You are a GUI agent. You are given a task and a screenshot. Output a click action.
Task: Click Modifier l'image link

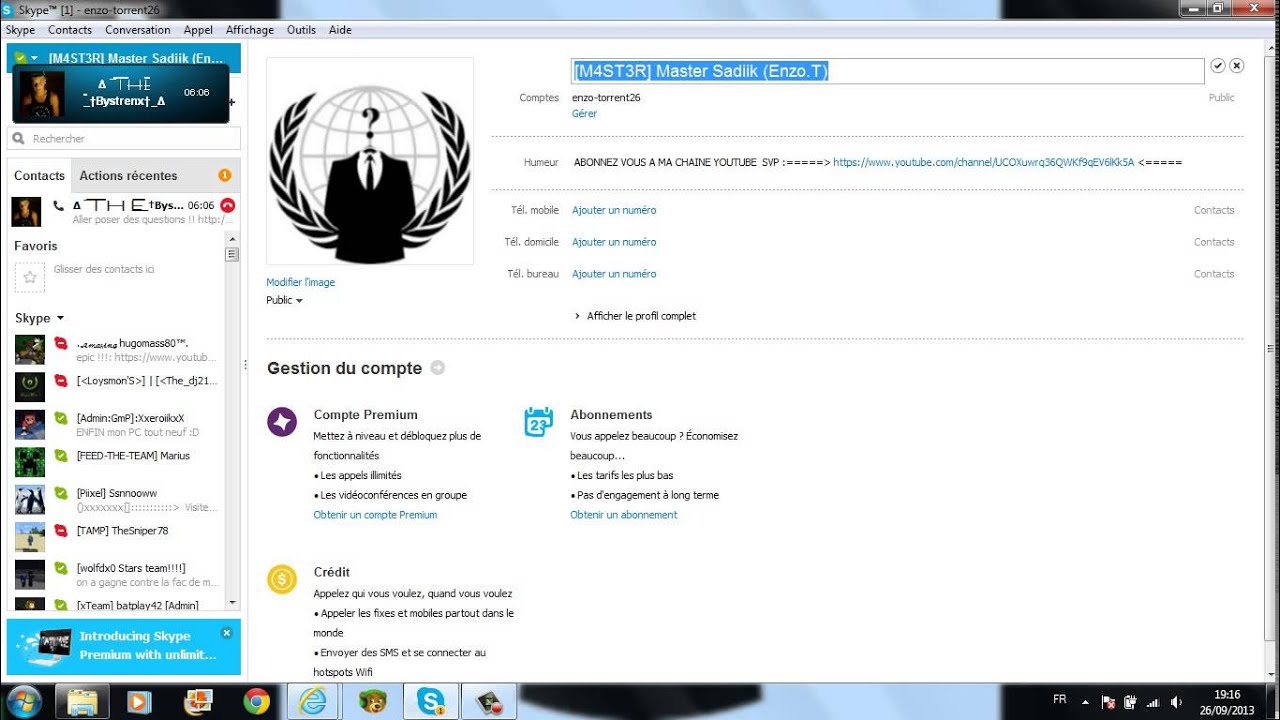tap(300, 282)
